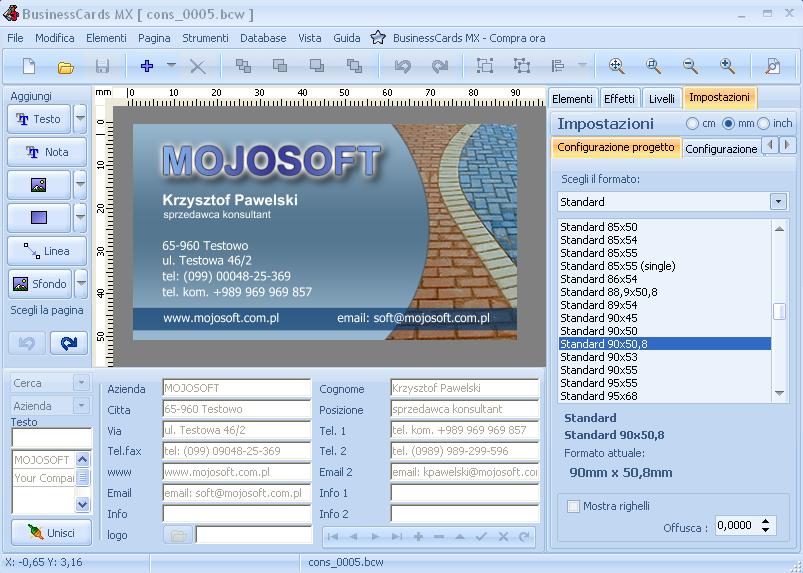Add a database record with plus icon
The width and height of the screenshot is (803, 573).
pyautogui.click(x=418, y=537)
